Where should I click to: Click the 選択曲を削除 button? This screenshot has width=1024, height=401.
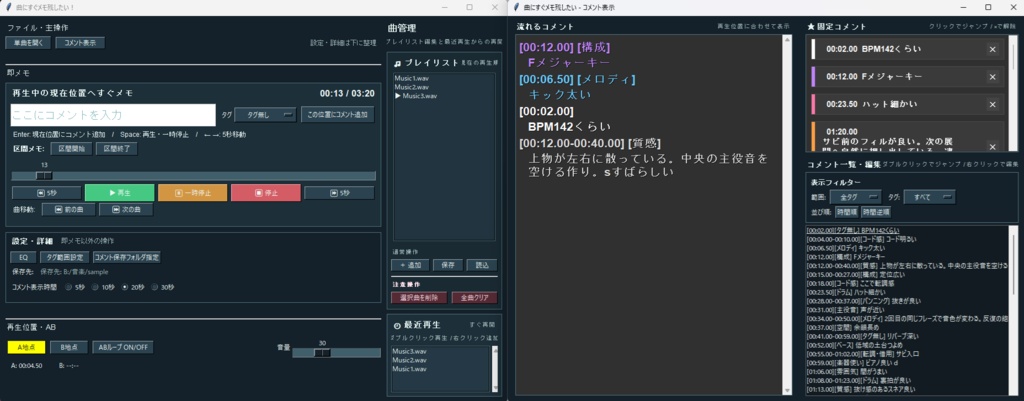[419, 297]
